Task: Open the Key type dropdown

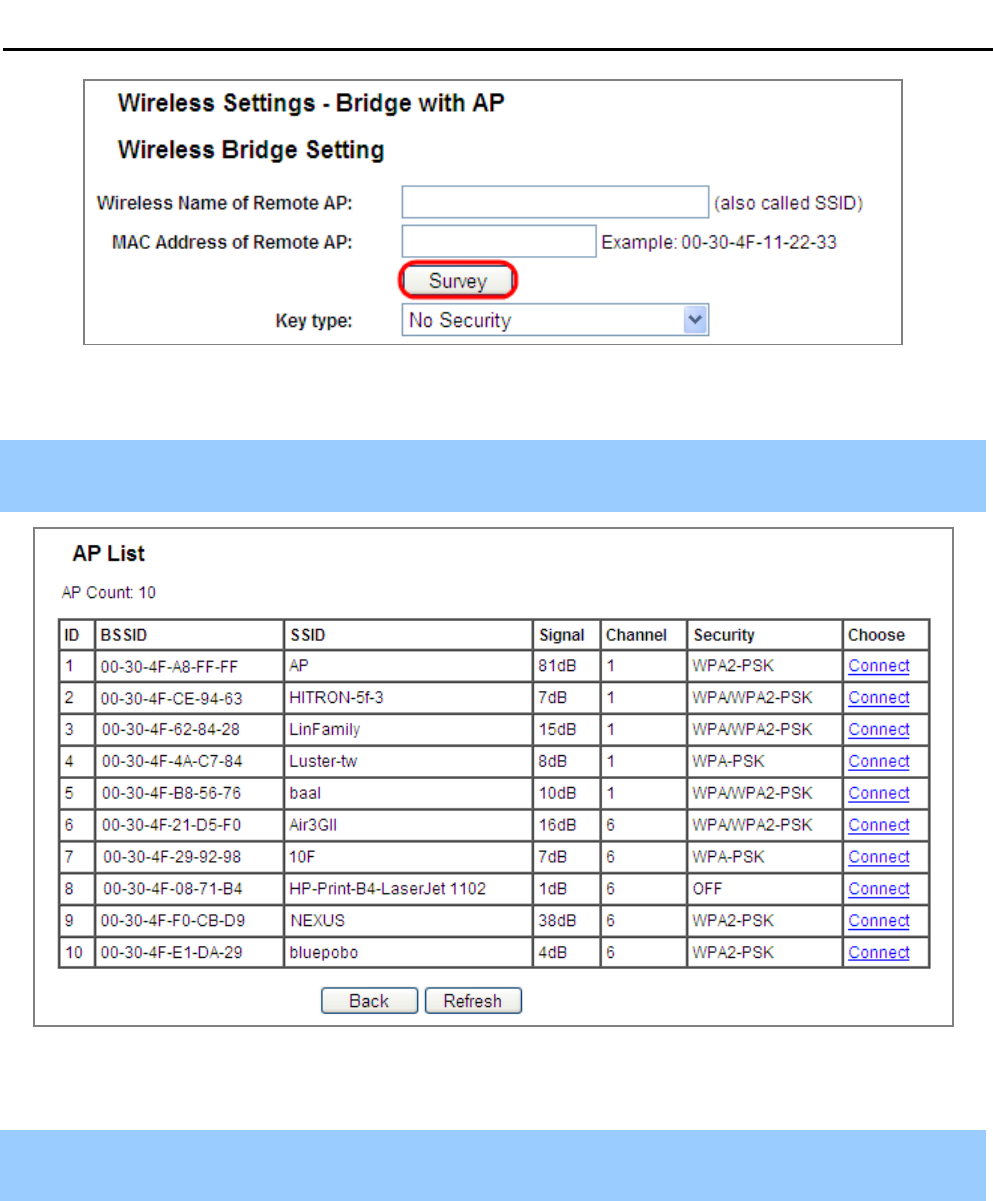Action: click(555, 321)
